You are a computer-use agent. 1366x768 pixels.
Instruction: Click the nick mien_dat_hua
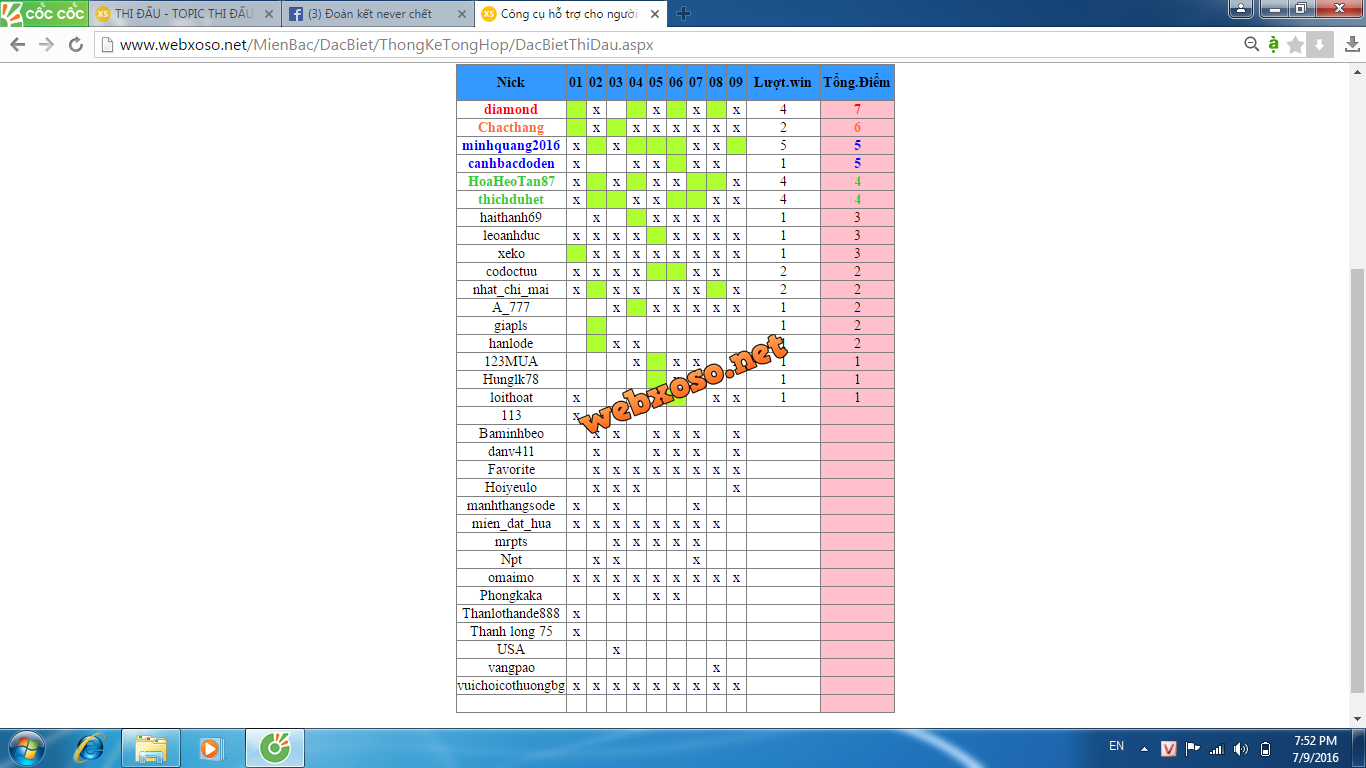pos(511,524)
